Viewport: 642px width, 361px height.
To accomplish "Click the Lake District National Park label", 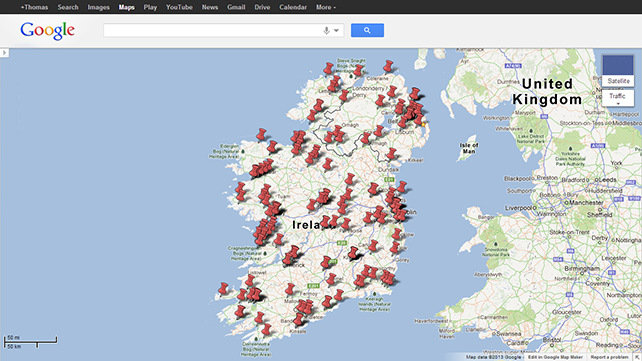I will click(x=531, y=138).
